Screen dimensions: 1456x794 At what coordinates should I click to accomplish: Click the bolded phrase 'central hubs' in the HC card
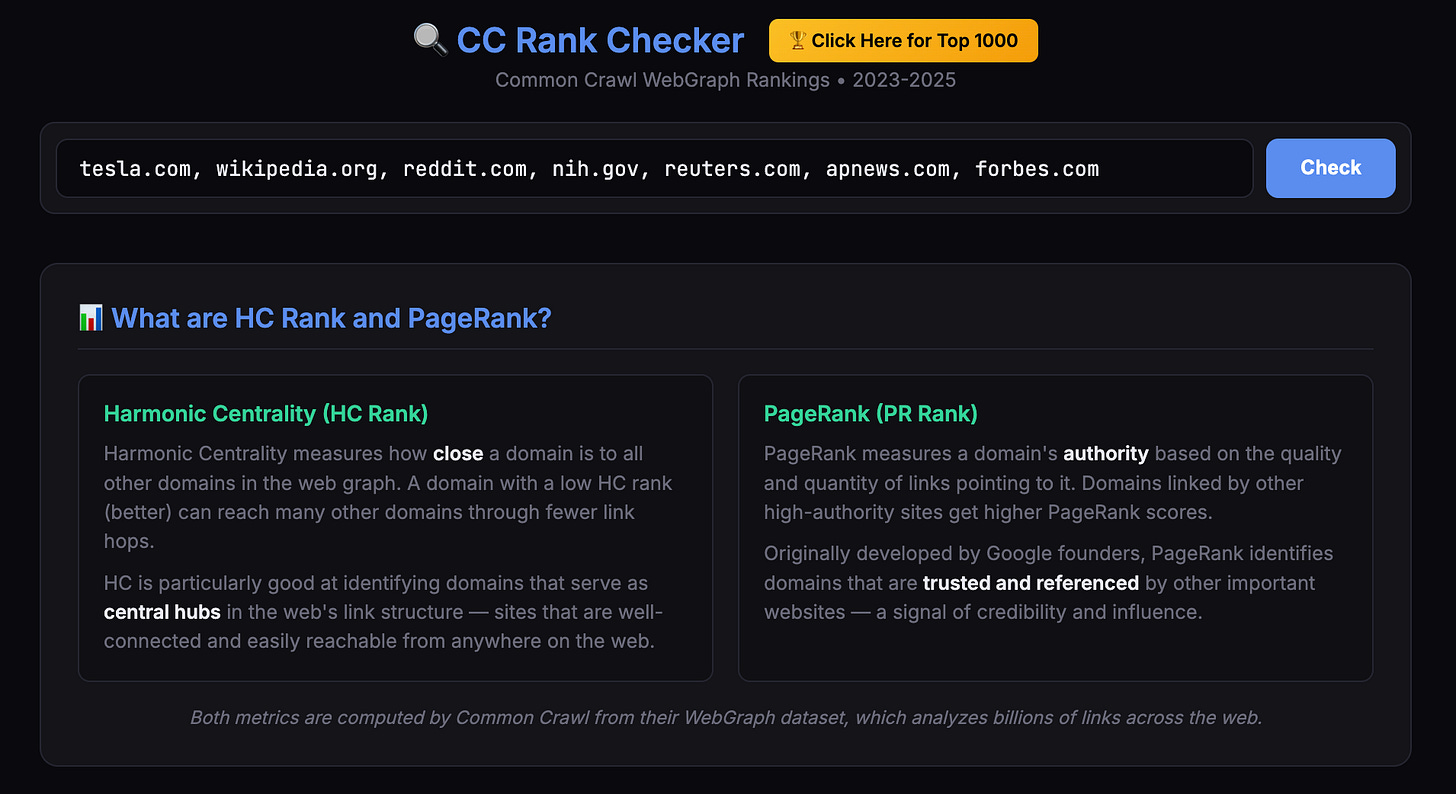[161, 612]
